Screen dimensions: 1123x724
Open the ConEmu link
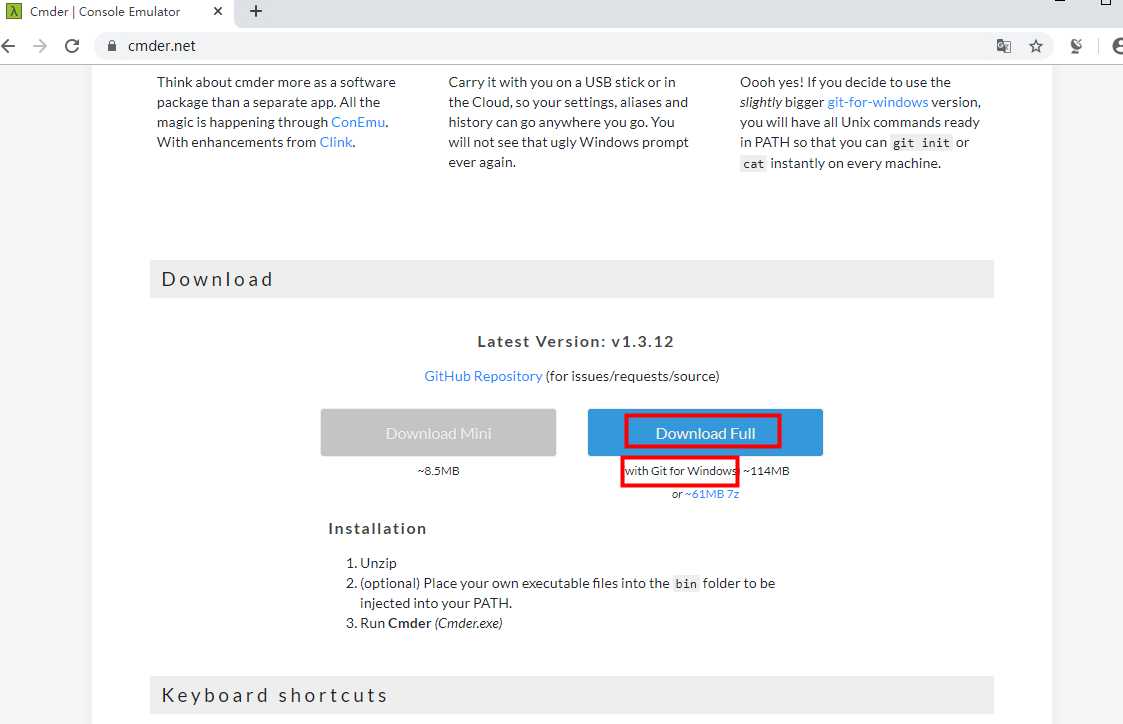click(357, 122)
